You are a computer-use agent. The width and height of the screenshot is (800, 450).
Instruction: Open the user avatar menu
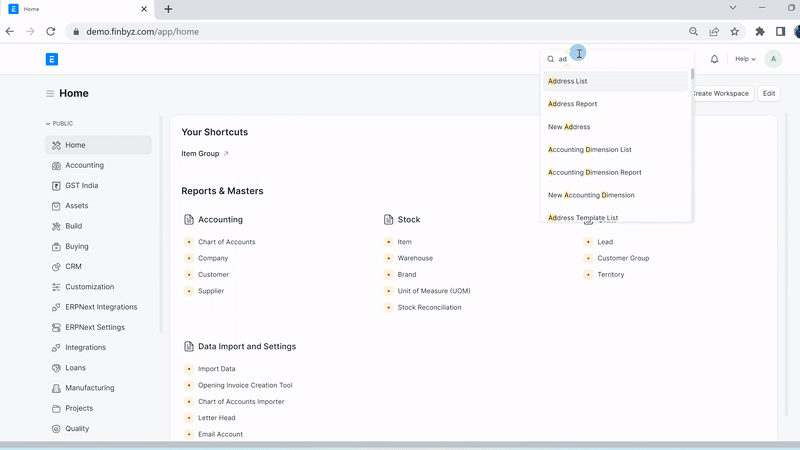pos(773,59)
